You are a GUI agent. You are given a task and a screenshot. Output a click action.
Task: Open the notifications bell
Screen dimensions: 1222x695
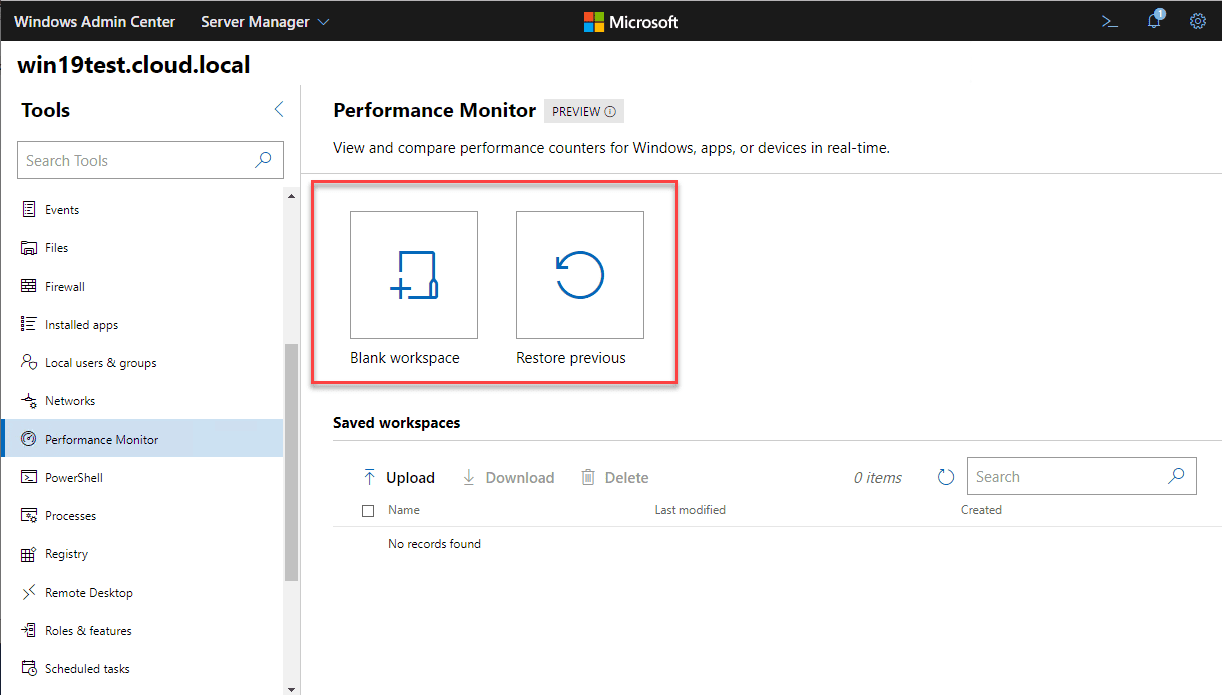click(1154, 21)
